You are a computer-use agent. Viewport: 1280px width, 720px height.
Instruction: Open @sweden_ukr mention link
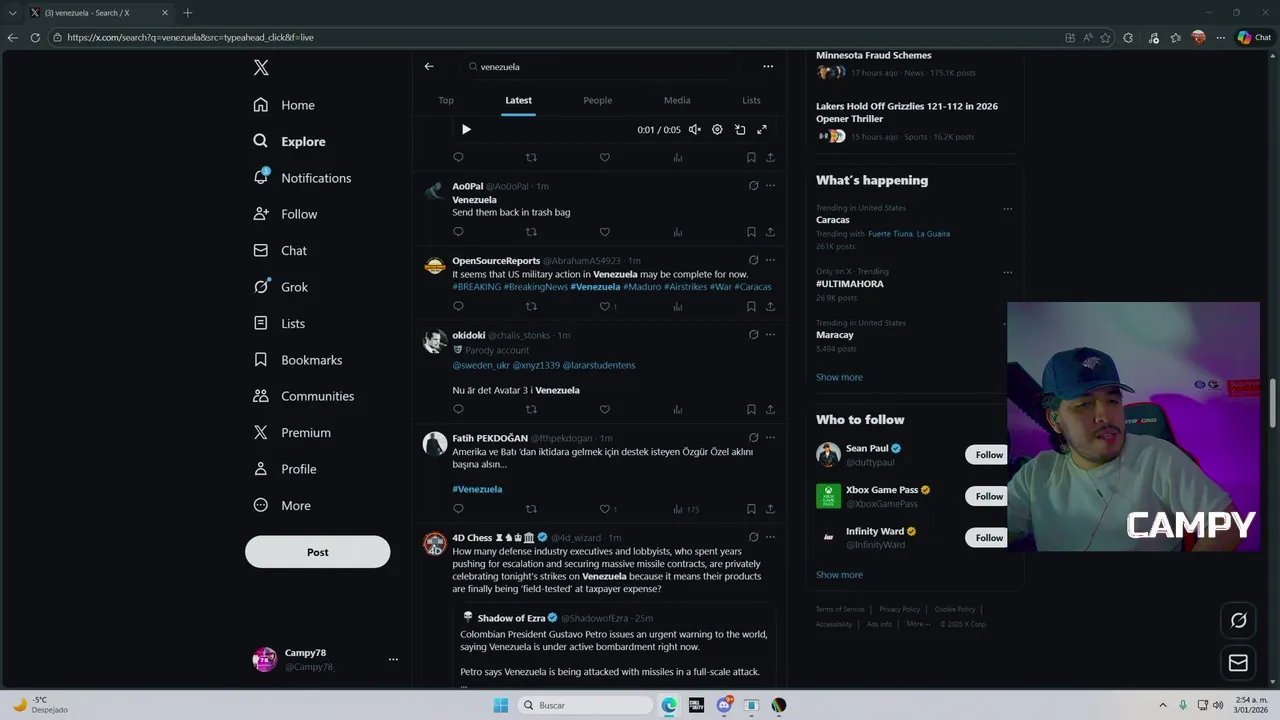click(481, 365)
